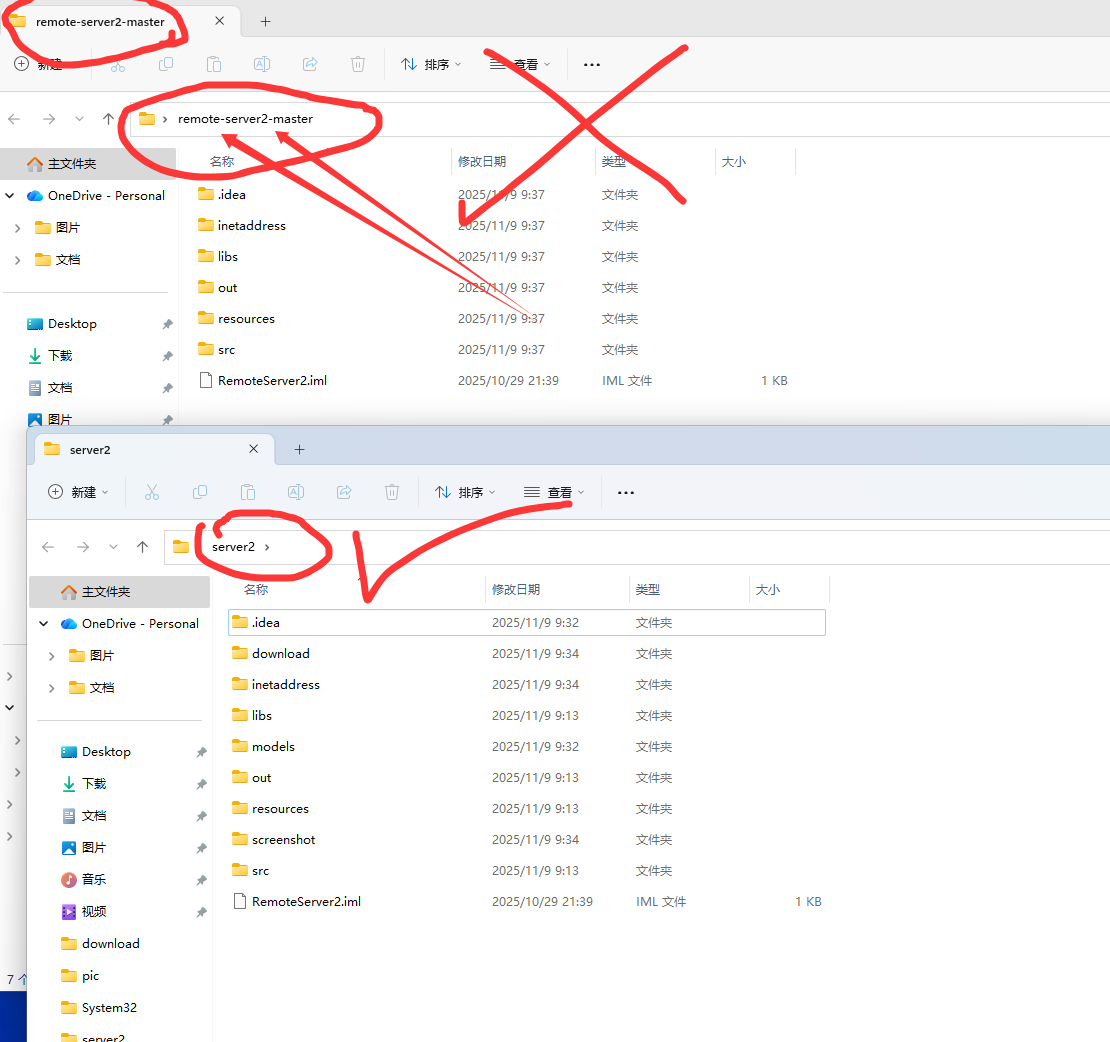Sort by 名称 column in server2 window
This screenshot has width=1110, height=1042.
[256, 590]
